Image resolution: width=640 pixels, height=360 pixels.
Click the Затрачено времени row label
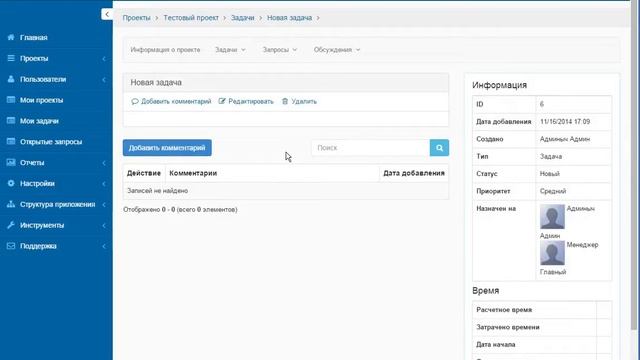pyautogui.click(x=507, y=327)
